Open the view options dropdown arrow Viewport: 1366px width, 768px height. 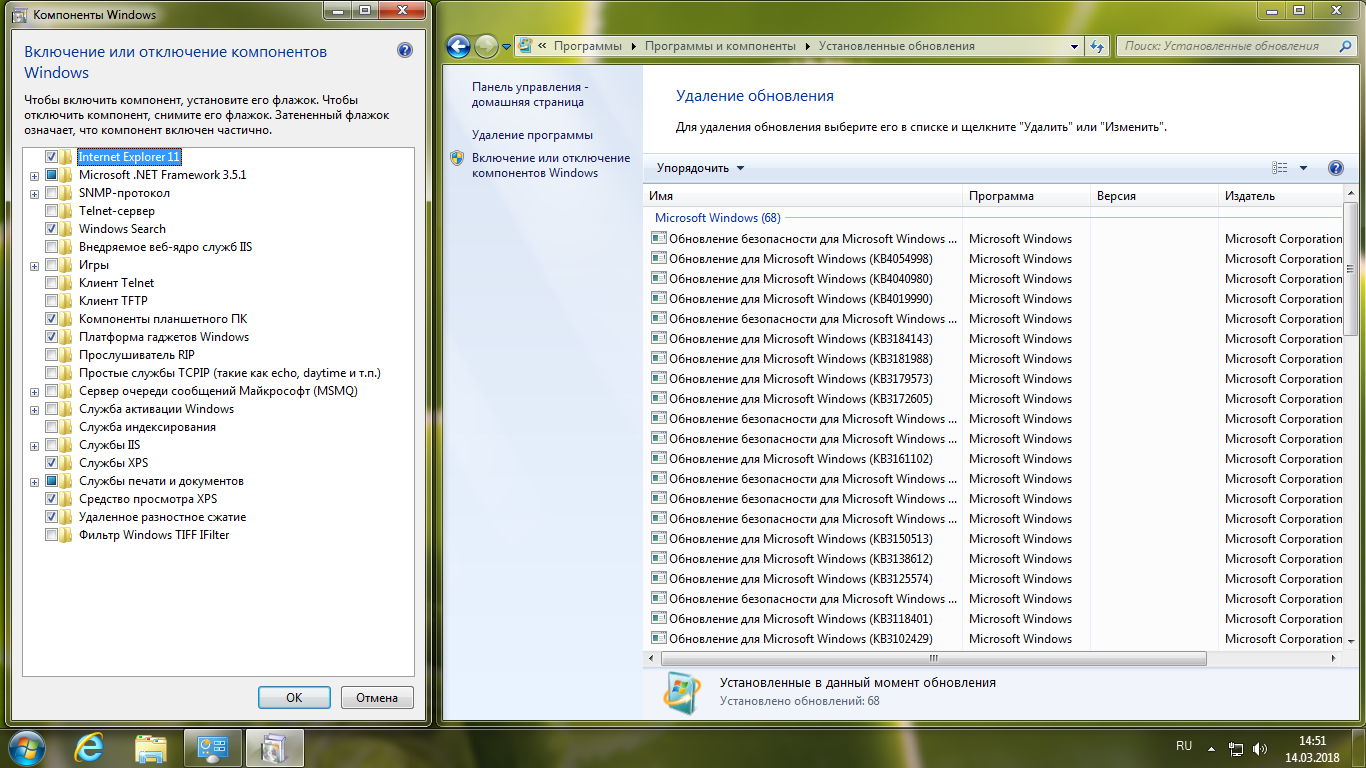1303,168
